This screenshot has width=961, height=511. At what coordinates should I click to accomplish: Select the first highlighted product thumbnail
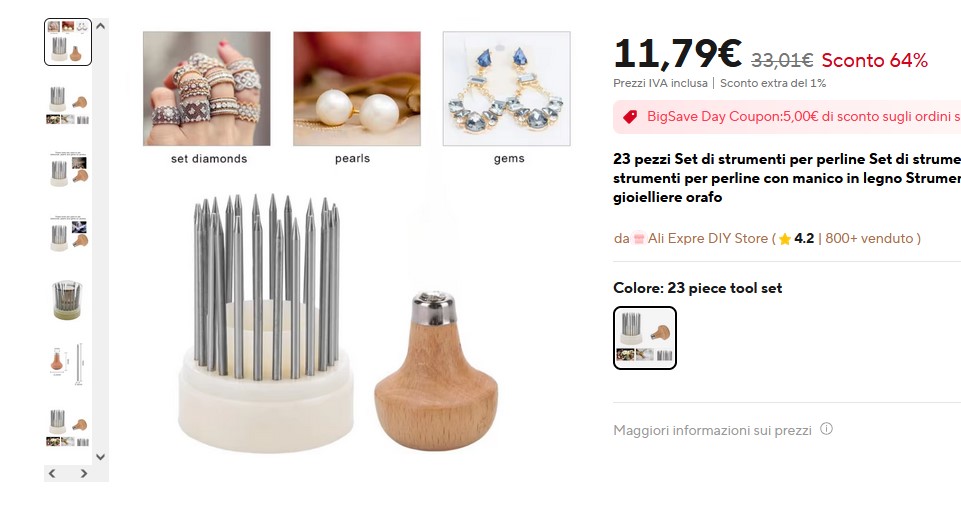point(68,42)
